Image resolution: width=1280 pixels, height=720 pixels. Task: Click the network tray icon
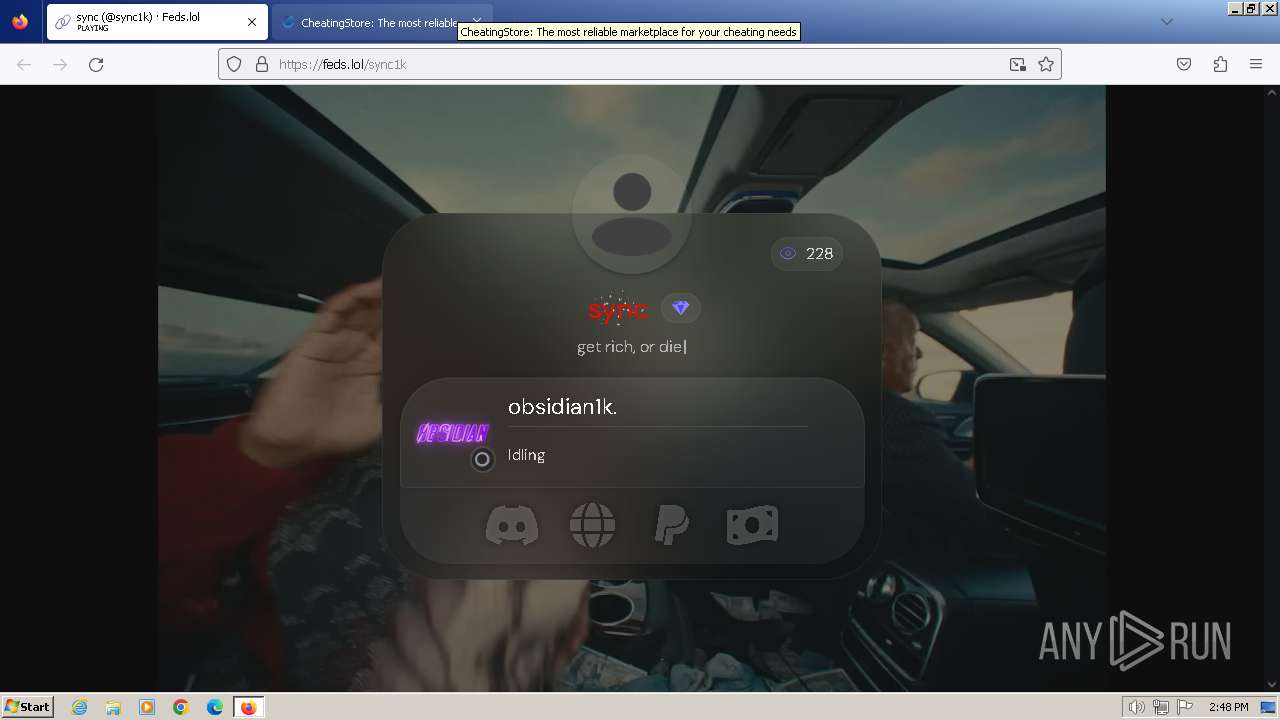coord(1161,707)
